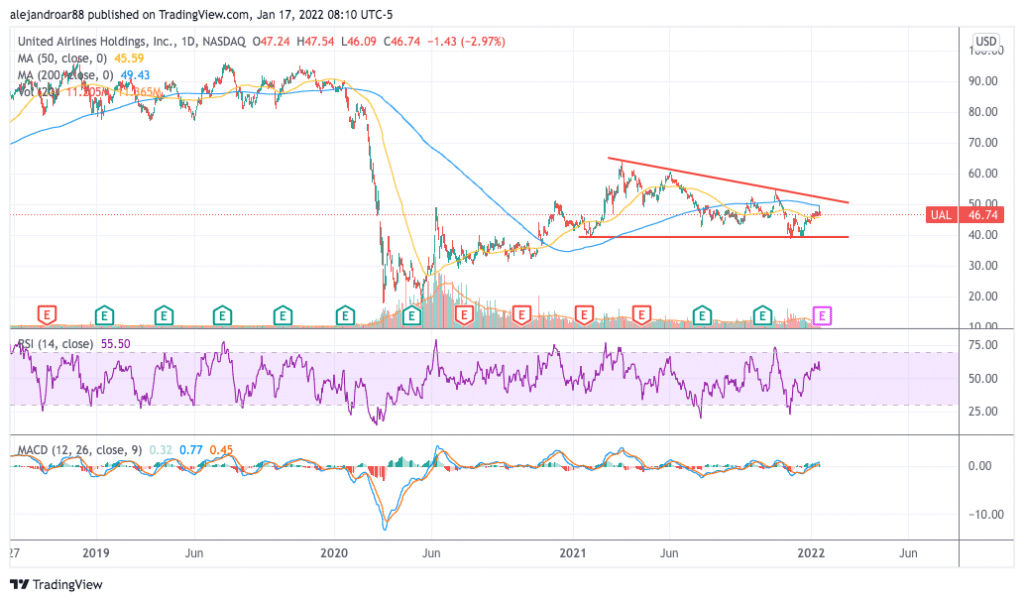Select the MACD (12, 26, close, 9) legend
Screen dimensions: 1024x602
80,450
